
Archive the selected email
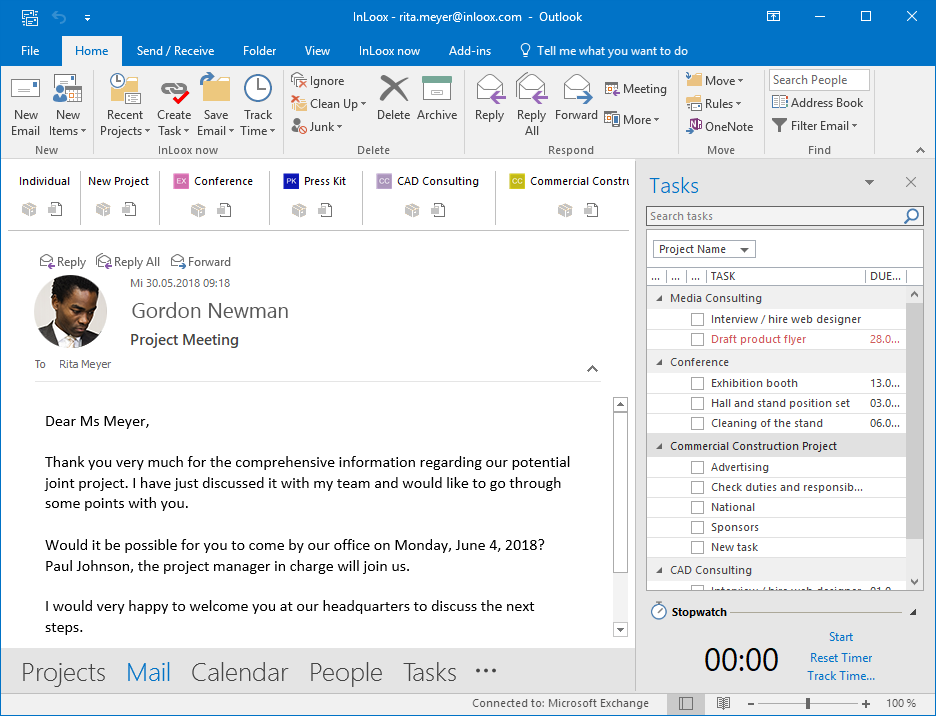437,97
